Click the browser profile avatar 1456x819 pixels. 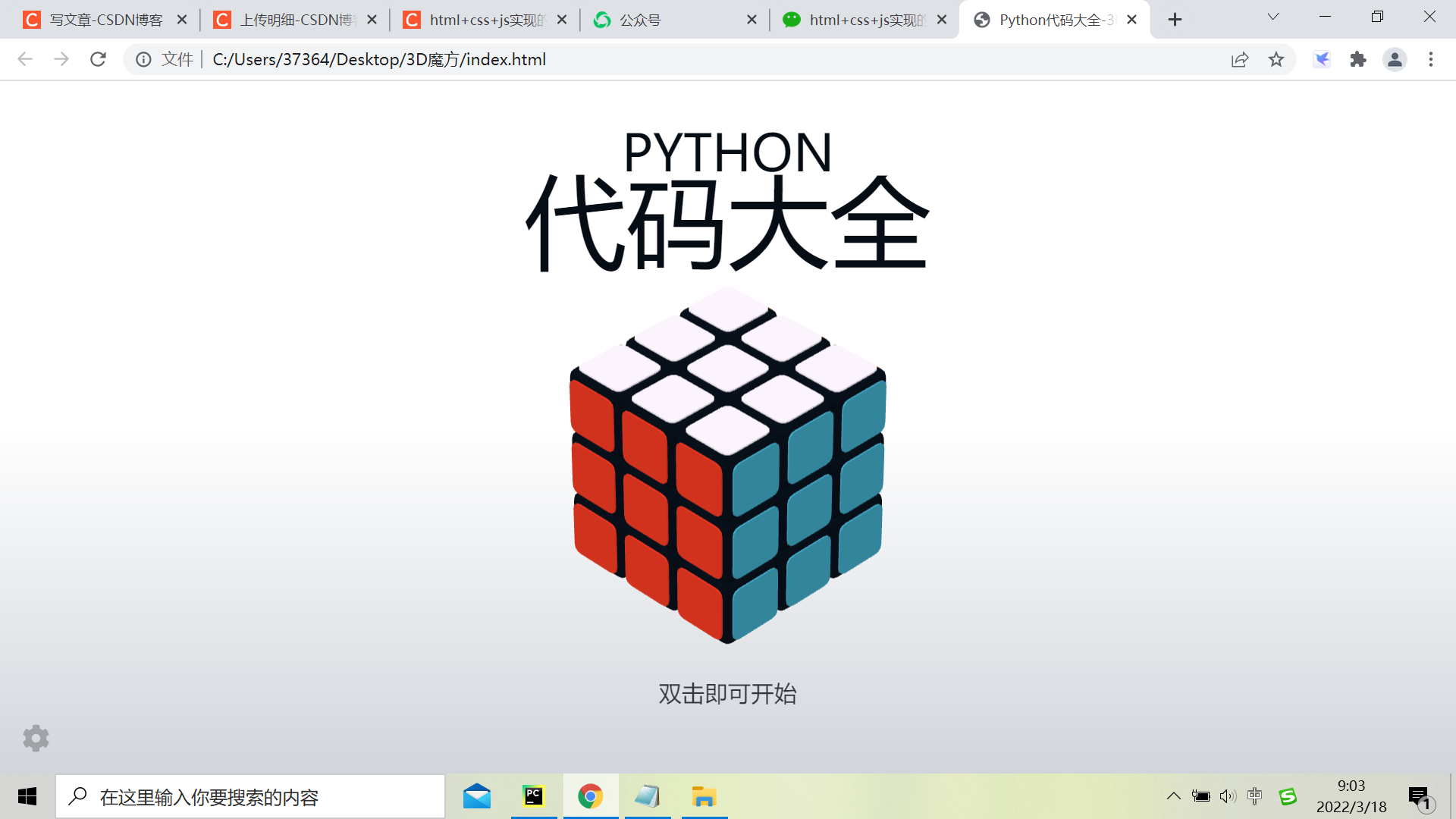point(1395,59)
